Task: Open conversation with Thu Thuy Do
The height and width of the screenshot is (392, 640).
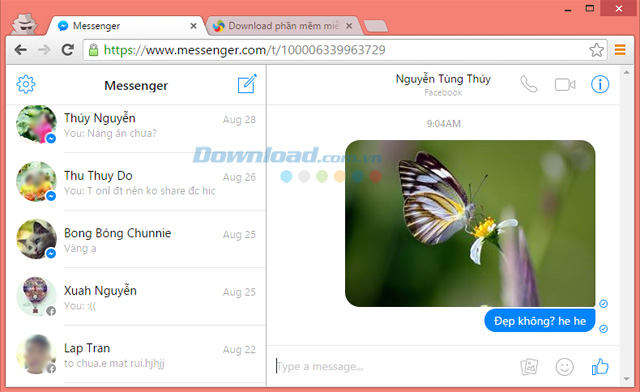Action: [136, 182]
